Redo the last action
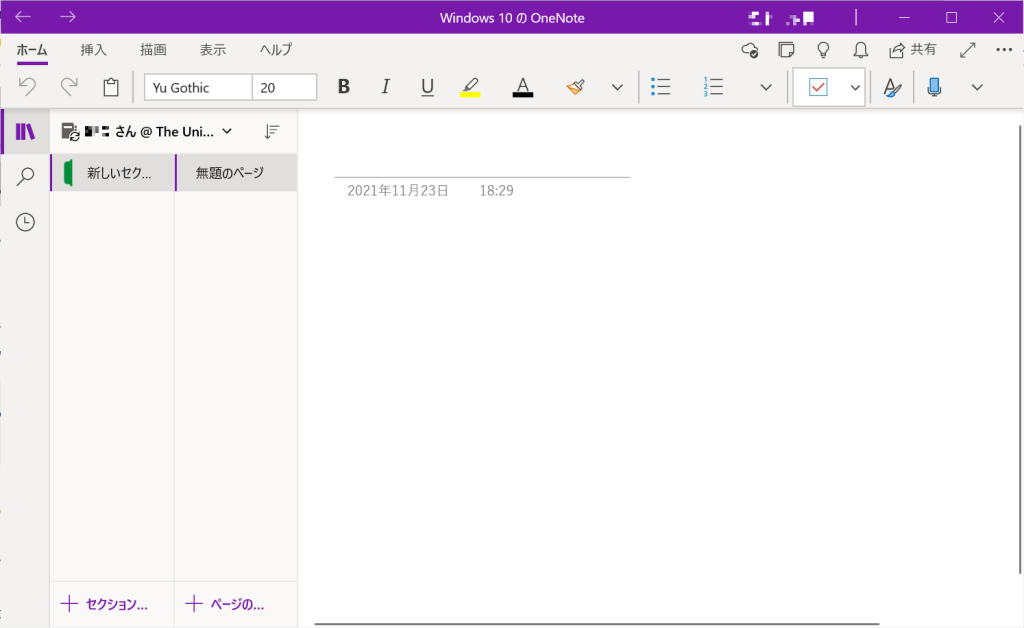This screenshot has width=1024, height=628. coord(69,87)
